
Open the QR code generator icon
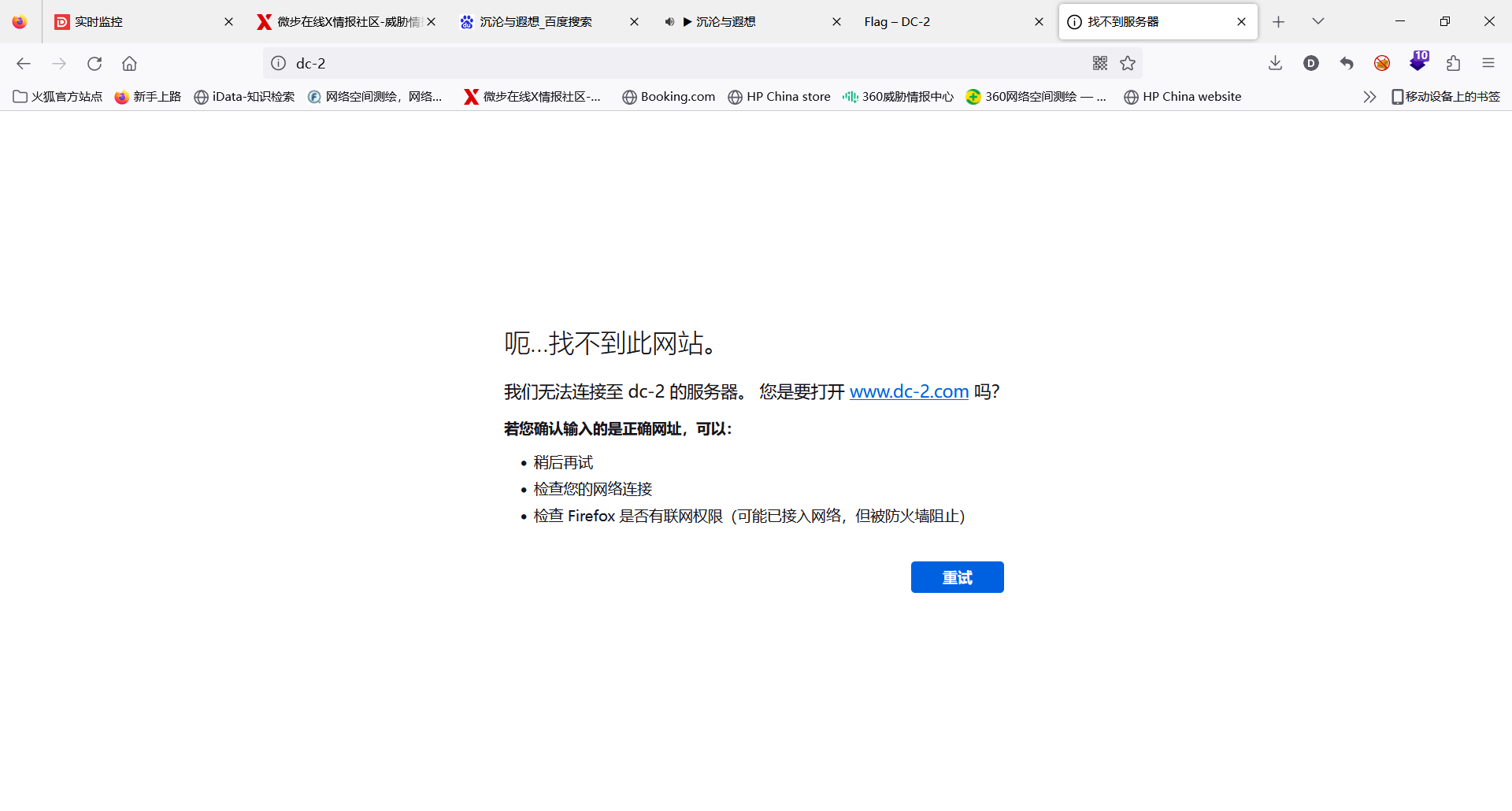coord(1100,64)
